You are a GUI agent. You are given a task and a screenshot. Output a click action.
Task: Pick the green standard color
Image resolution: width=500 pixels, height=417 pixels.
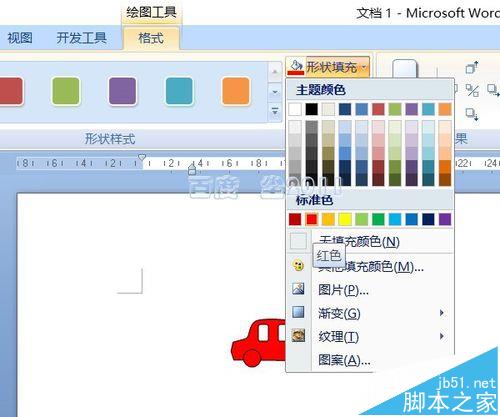[378, 219]
